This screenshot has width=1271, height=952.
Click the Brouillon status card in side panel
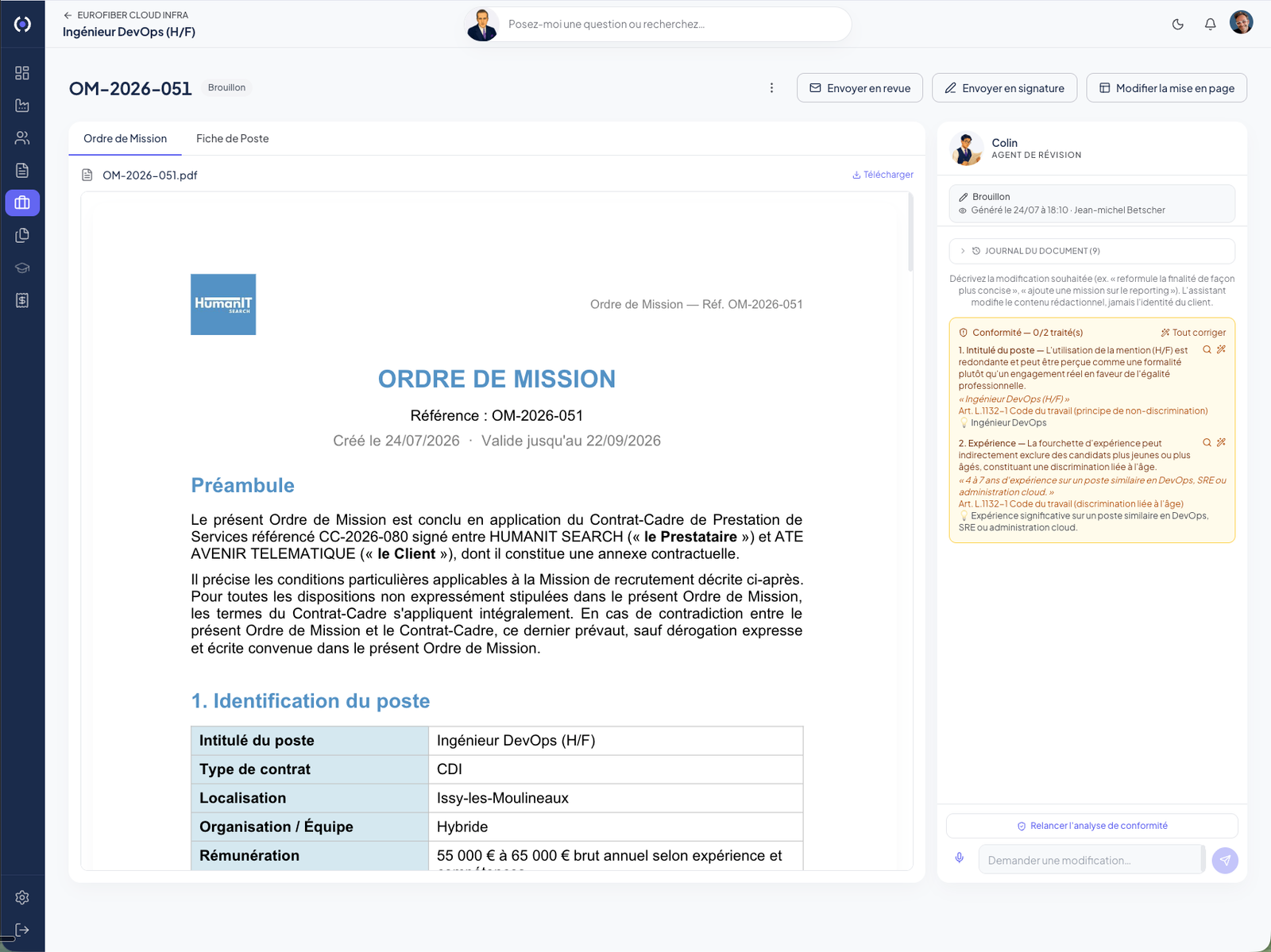click(1091, 203)
